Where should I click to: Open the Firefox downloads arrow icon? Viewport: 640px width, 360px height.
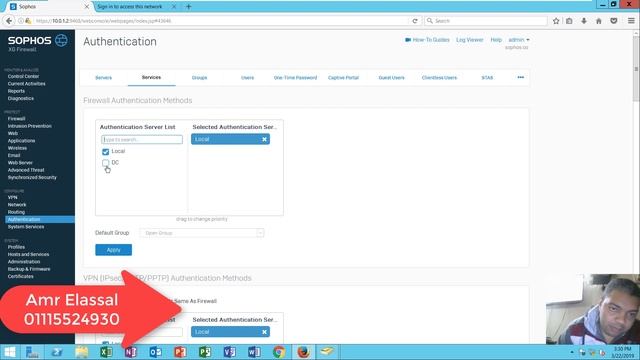(584, 21)
